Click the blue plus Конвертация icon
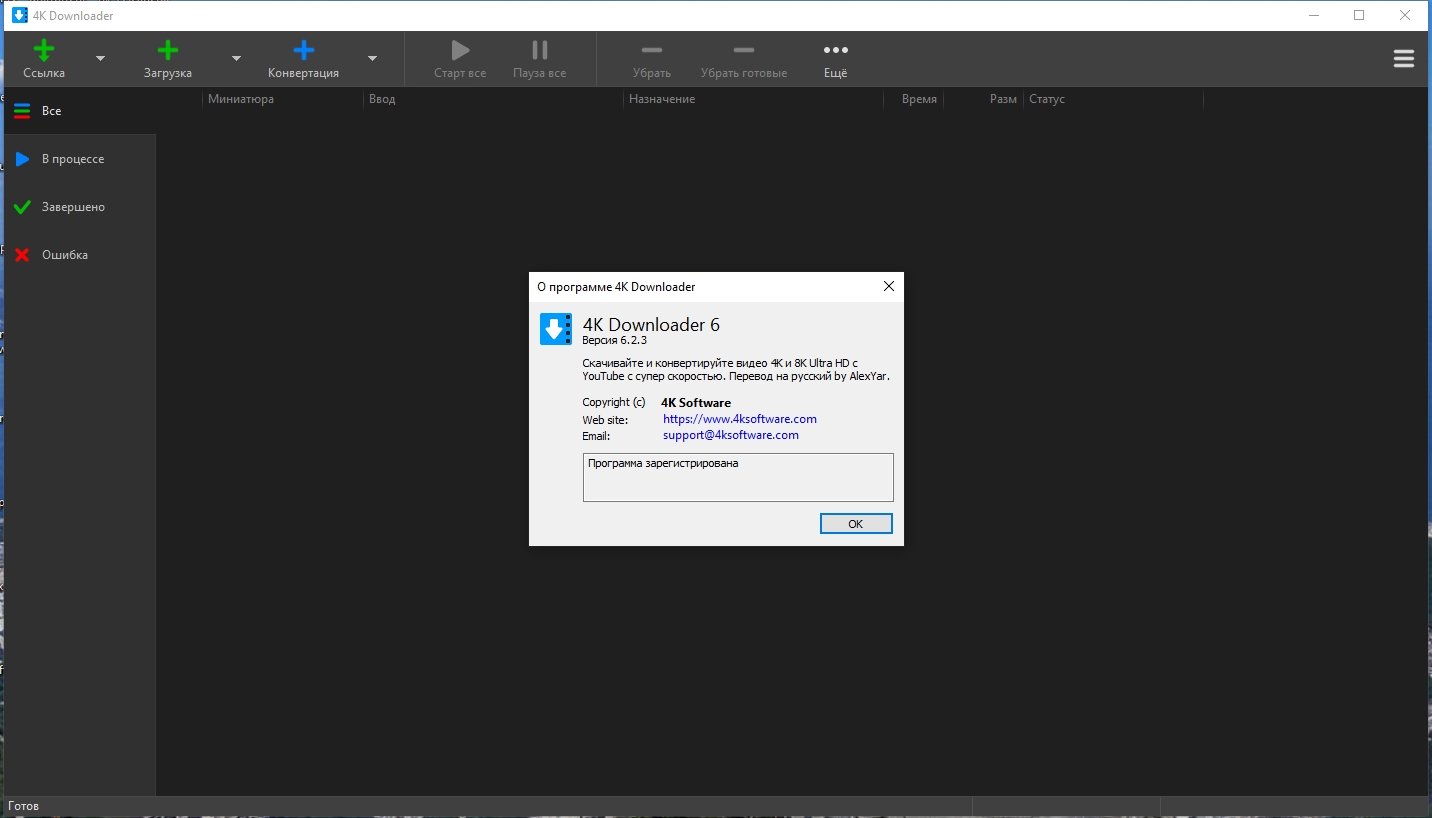Screen dimensions: 1432x818 pyautogui.click(x=304, y=50)
